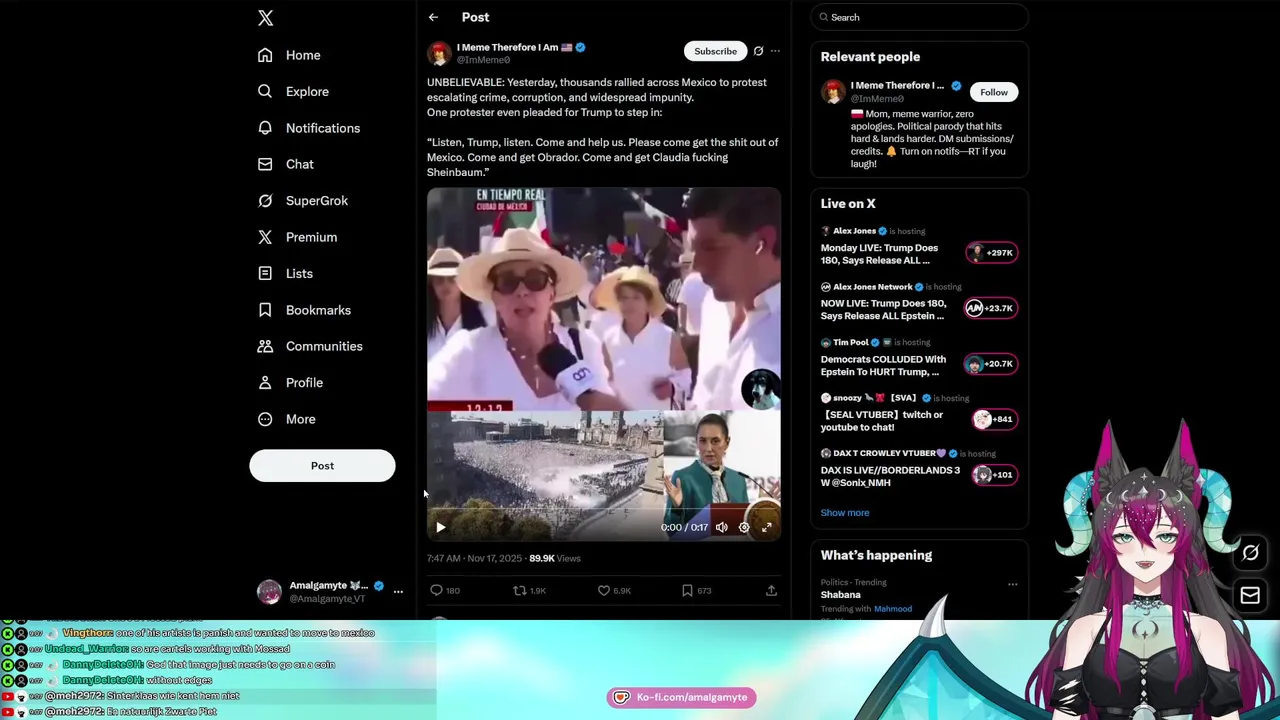Click the reply icon with 180 replies
Viewport: 1280px width, 720px height.
(436, 591)
